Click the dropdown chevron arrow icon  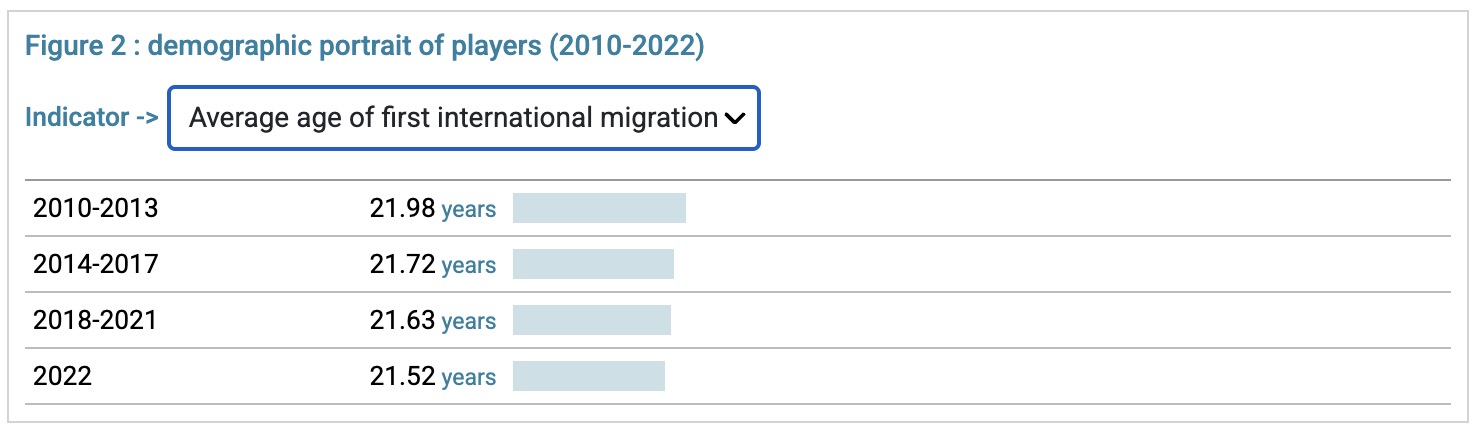[x=734, y=119]
